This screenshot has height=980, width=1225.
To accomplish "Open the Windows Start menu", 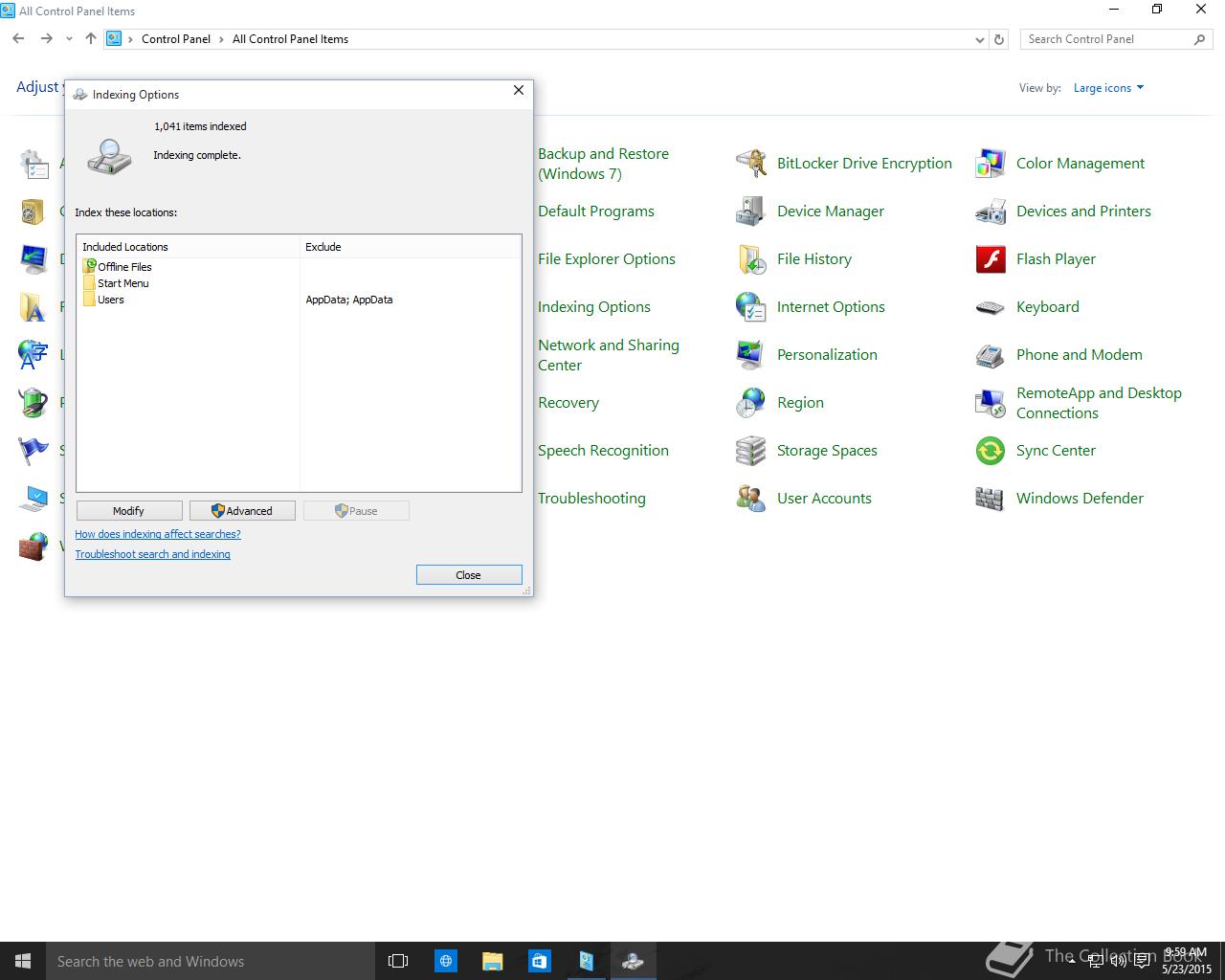I will (23, 961).
